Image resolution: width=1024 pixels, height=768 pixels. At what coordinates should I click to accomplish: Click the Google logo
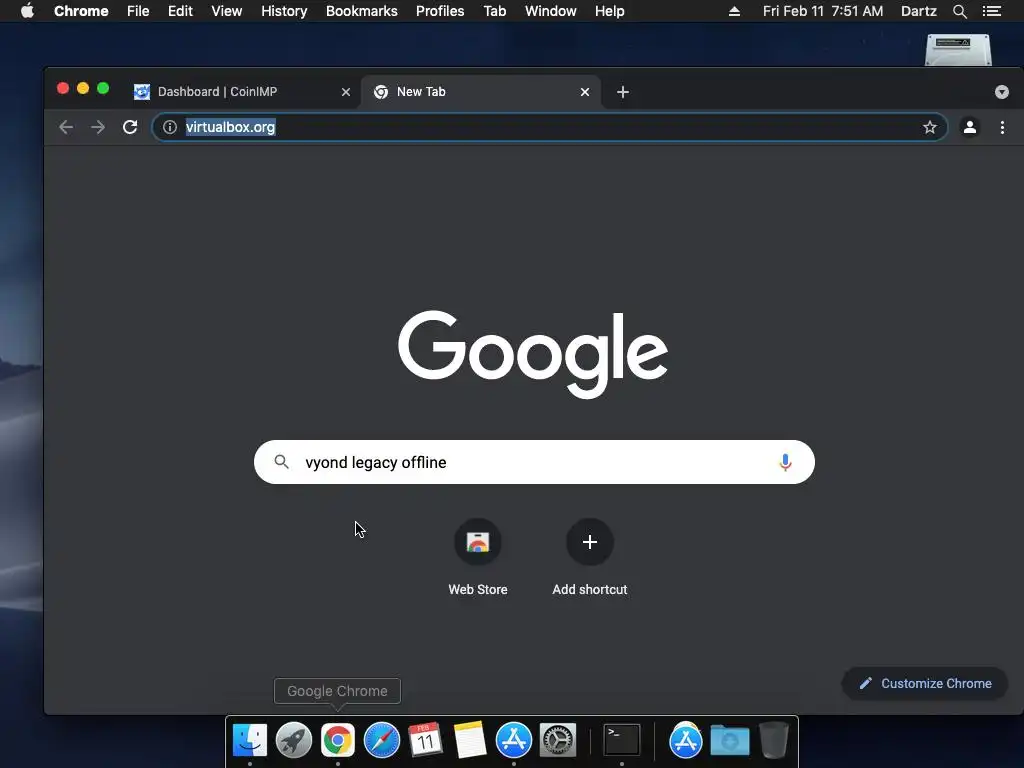pos(533,354)
